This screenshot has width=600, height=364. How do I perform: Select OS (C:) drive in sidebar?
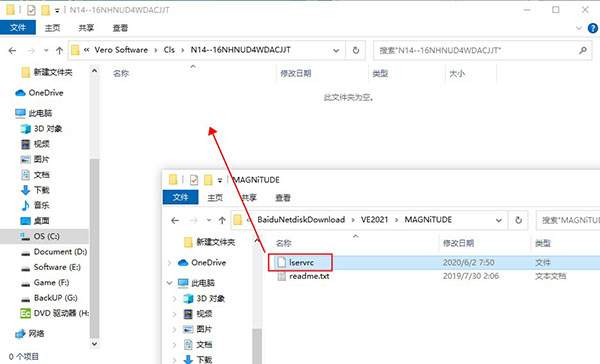tap(44, 237)
